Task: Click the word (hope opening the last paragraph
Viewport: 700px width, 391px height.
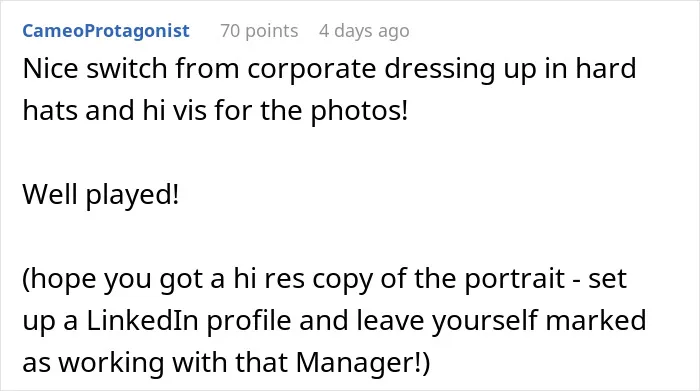Action: pyautogui.click(x=59, y=279)
